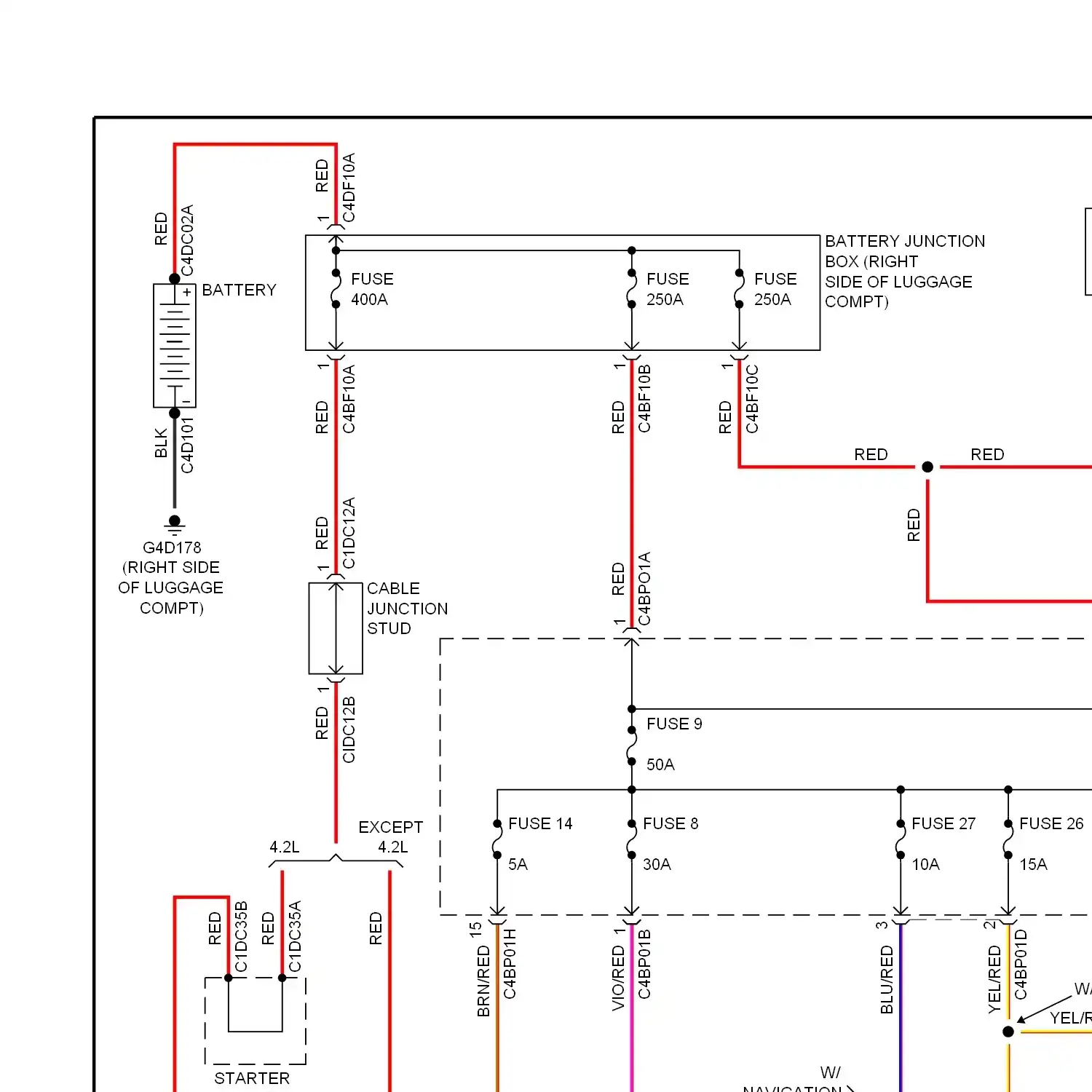Click the battery symbol
This screenshot has width=1092, height=1092.
point(175,346)
